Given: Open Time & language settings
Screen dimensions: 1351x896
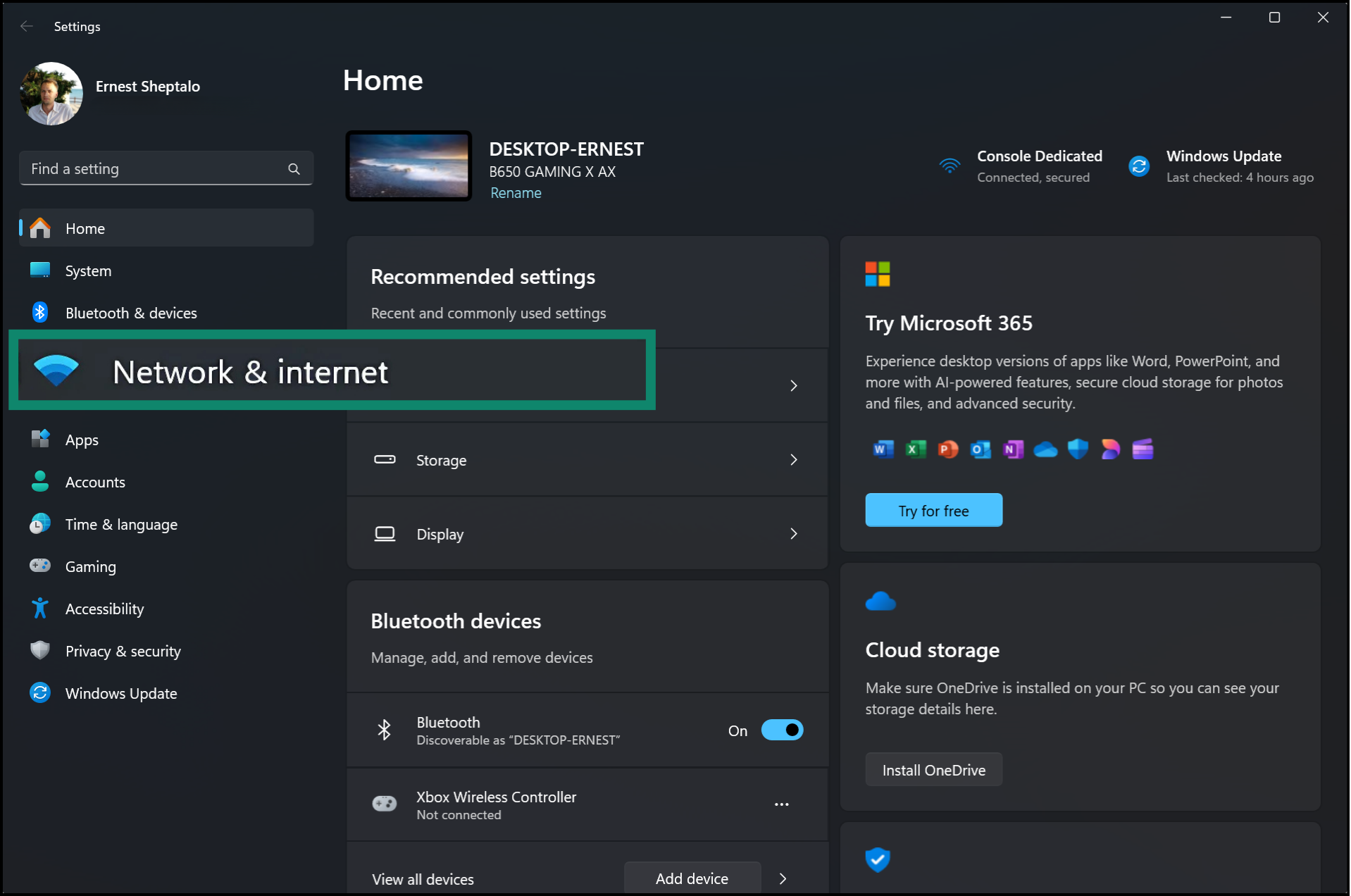Looking at the screenshot, I should (40, 523).
